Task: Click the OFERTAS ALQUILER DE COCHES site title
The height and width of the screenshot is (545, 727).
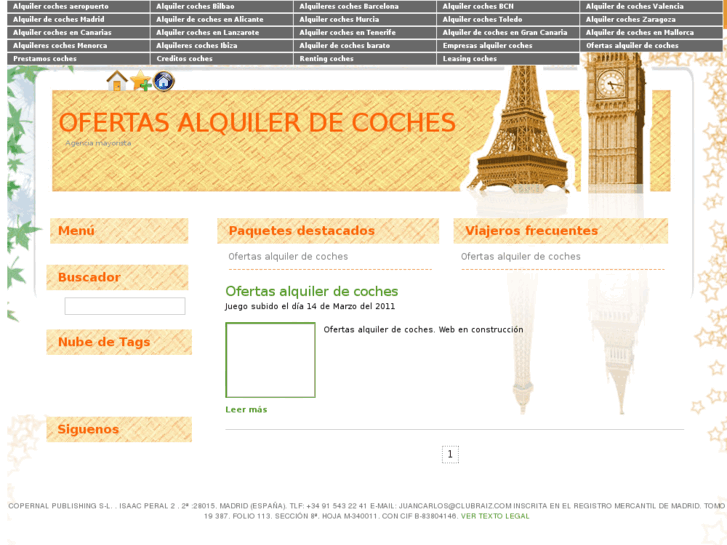Action: click(x=257, y=123)
